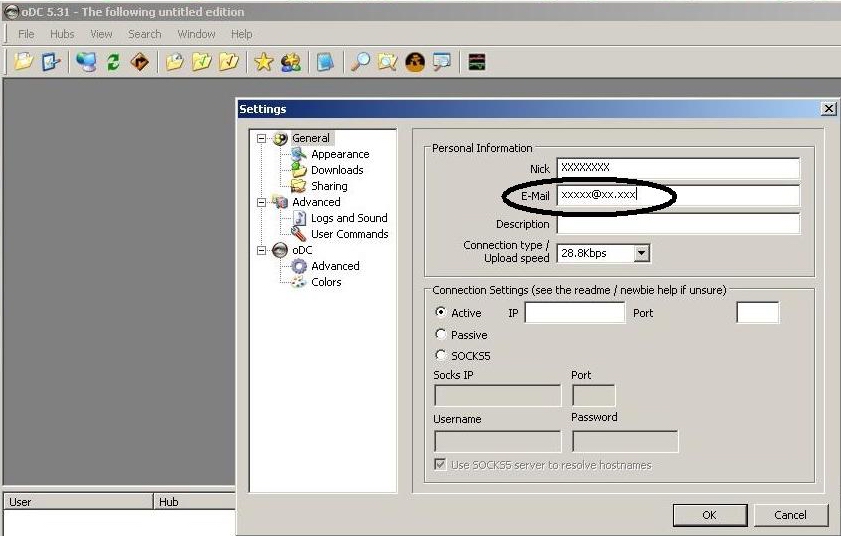Collapse the Advanced tree branch
Image resolution: width=841 pixels, height=536 pixels.
261,202
